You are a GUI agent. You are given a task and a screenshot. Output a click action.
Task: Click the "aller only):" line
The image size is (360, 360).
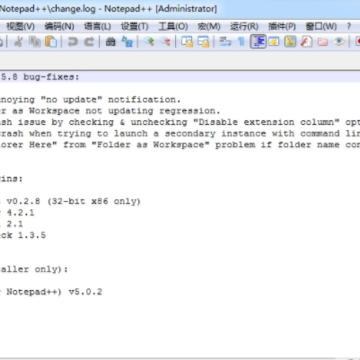[x=34, y=269]
